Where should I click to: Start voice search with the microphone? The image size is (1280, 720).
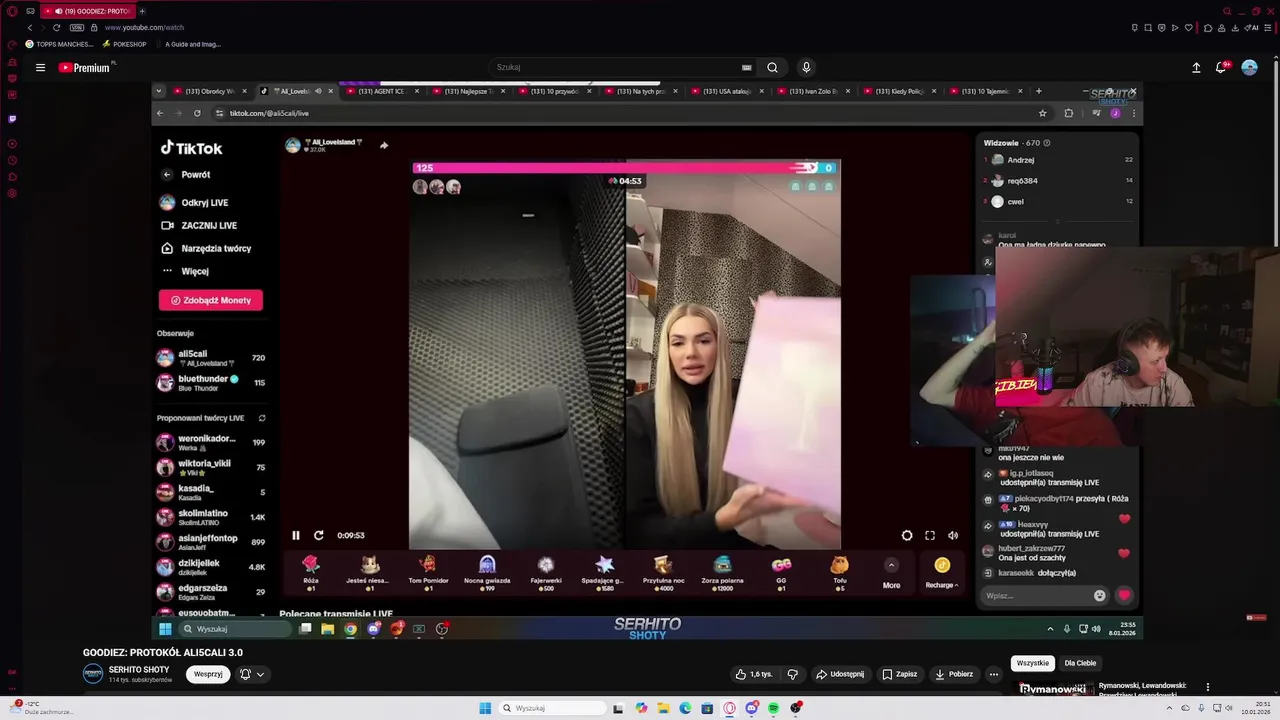806,67
